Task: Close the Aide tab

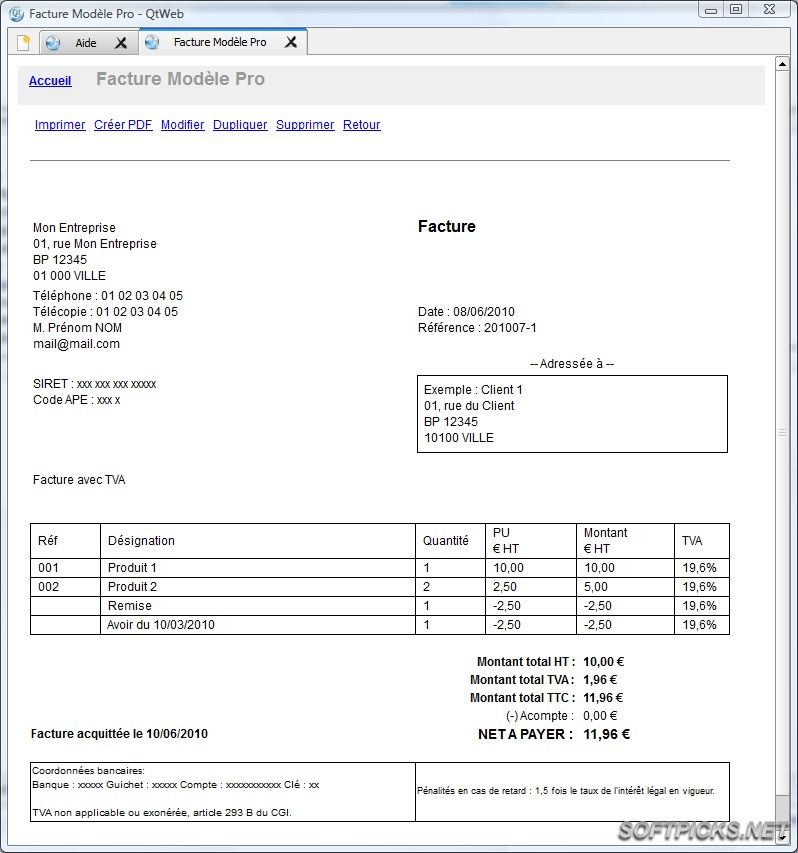Action: pos(121,43)
